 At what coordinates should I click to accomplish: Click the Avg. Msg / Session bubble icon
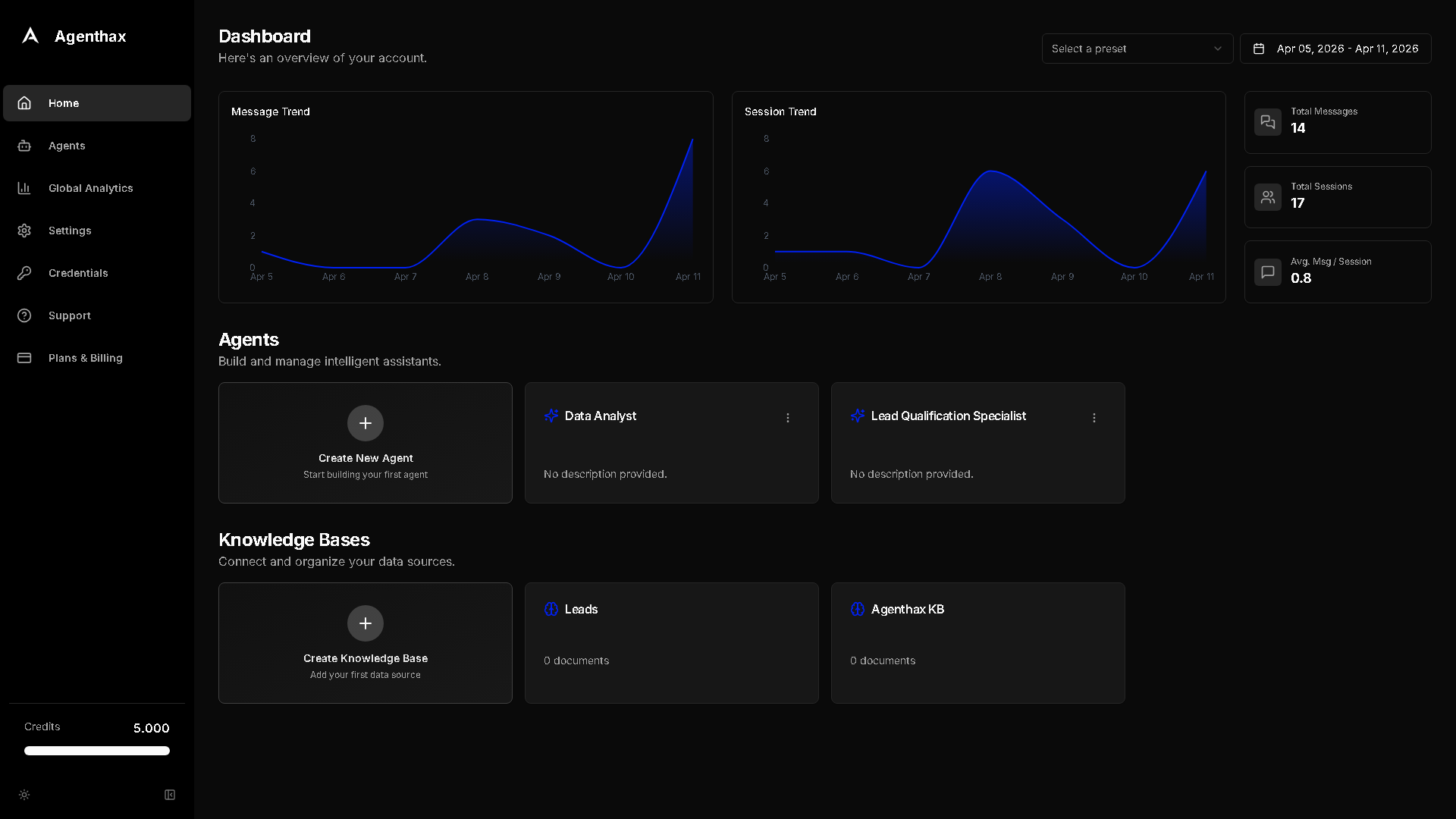1268,272
